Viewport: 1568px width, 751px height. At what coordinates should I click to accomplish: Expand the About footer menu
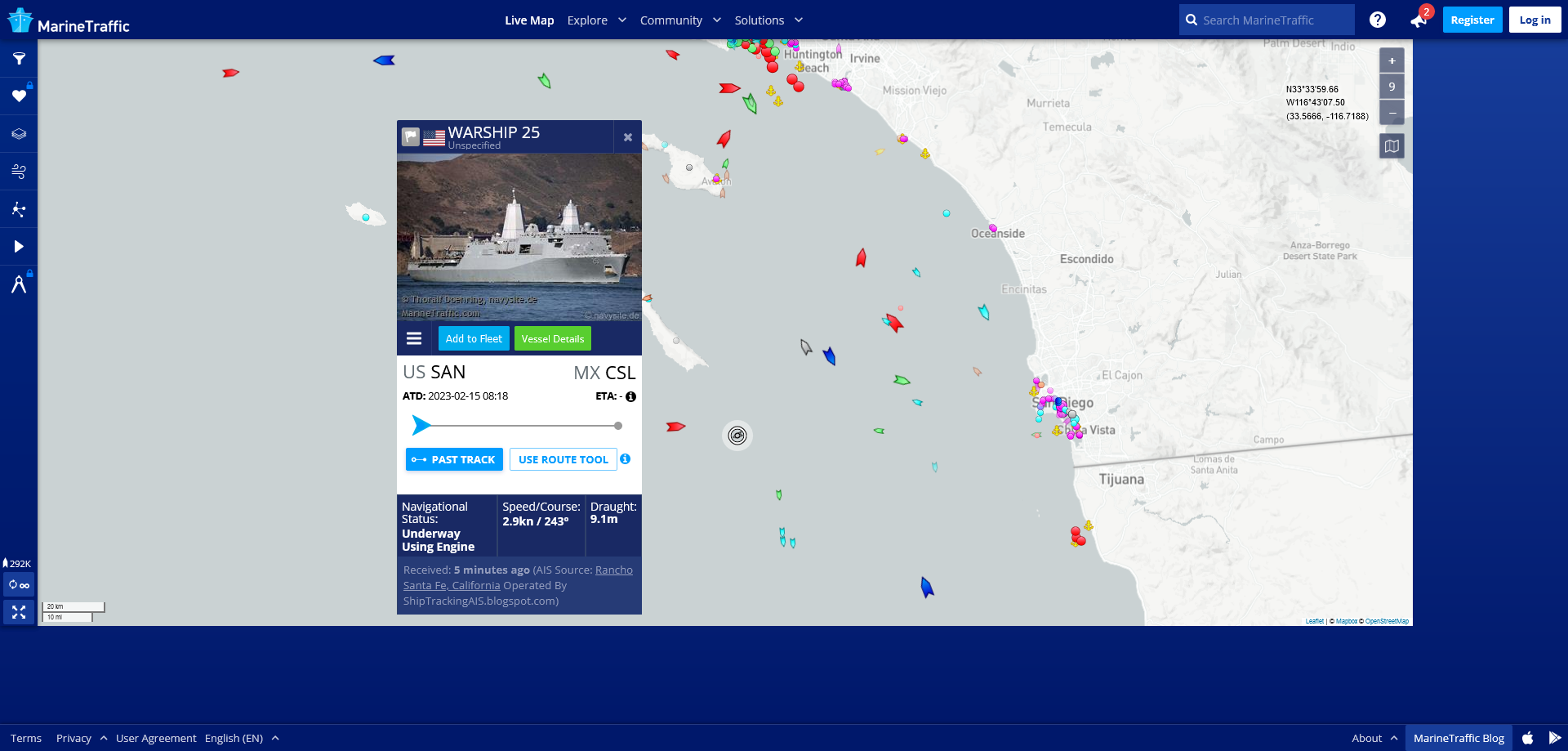coord(1374,738)
